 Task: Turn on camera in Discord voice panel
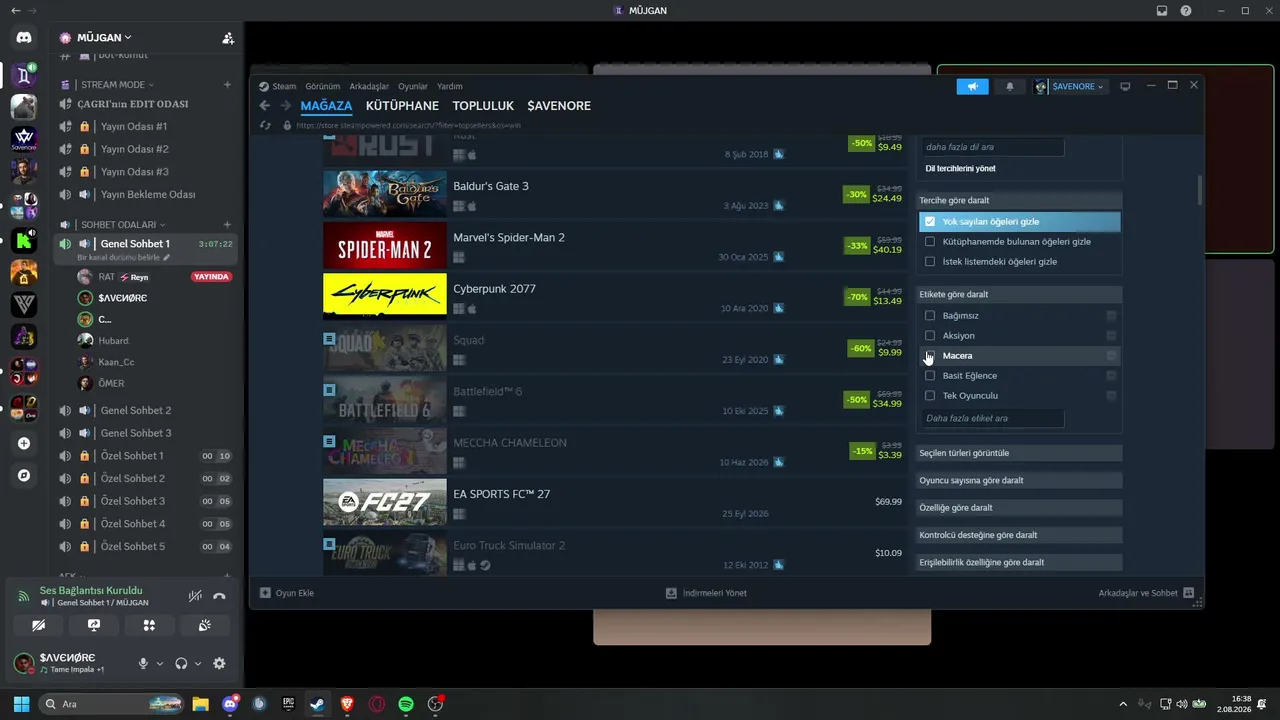pyautogui.click(x=38, y=625)
